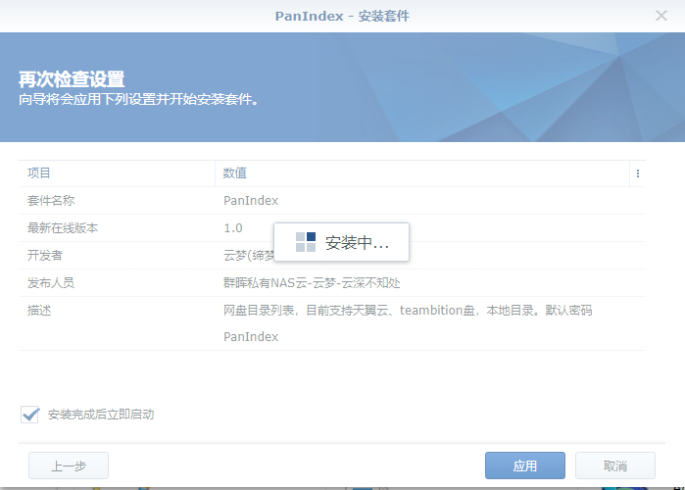Image resolution: width=685 pixels, height=490 pixels.
Task: Click the version value 1.0
Action: click(x=233, y=228)
